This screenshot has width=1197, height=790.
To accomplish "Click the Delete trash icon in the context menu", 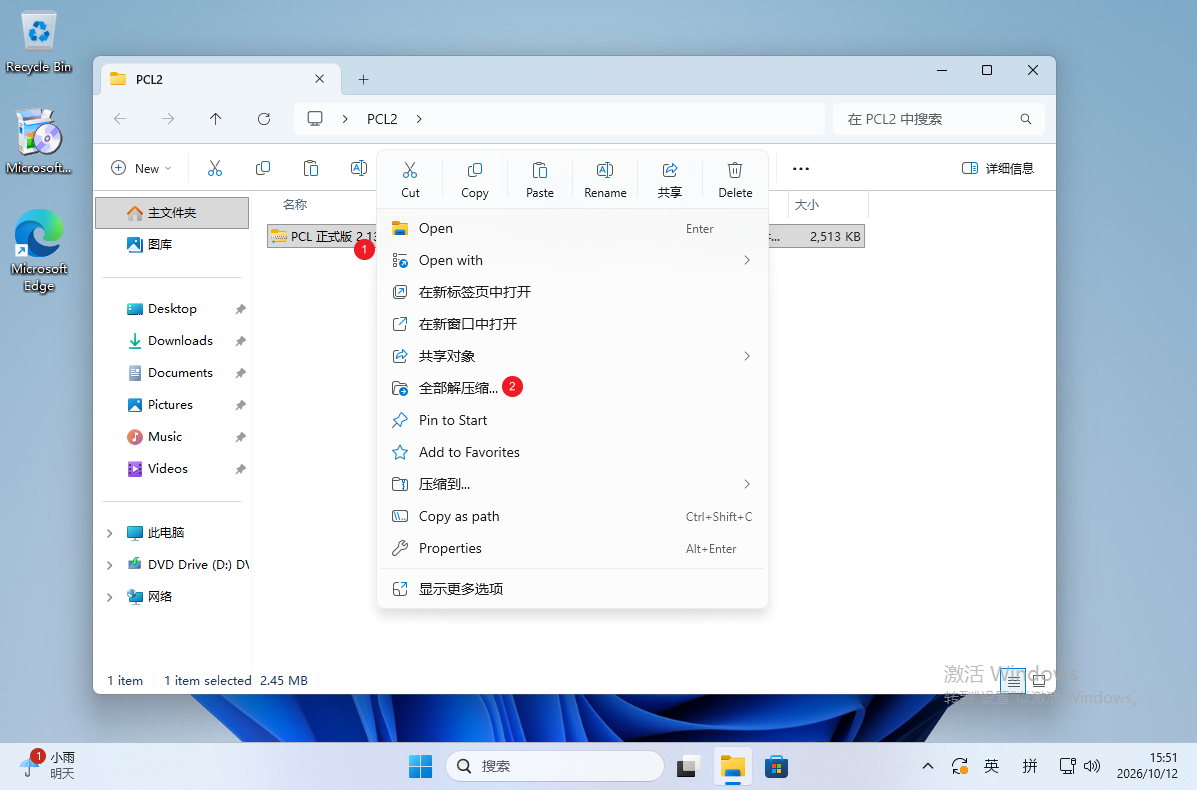I will point(734,170).
